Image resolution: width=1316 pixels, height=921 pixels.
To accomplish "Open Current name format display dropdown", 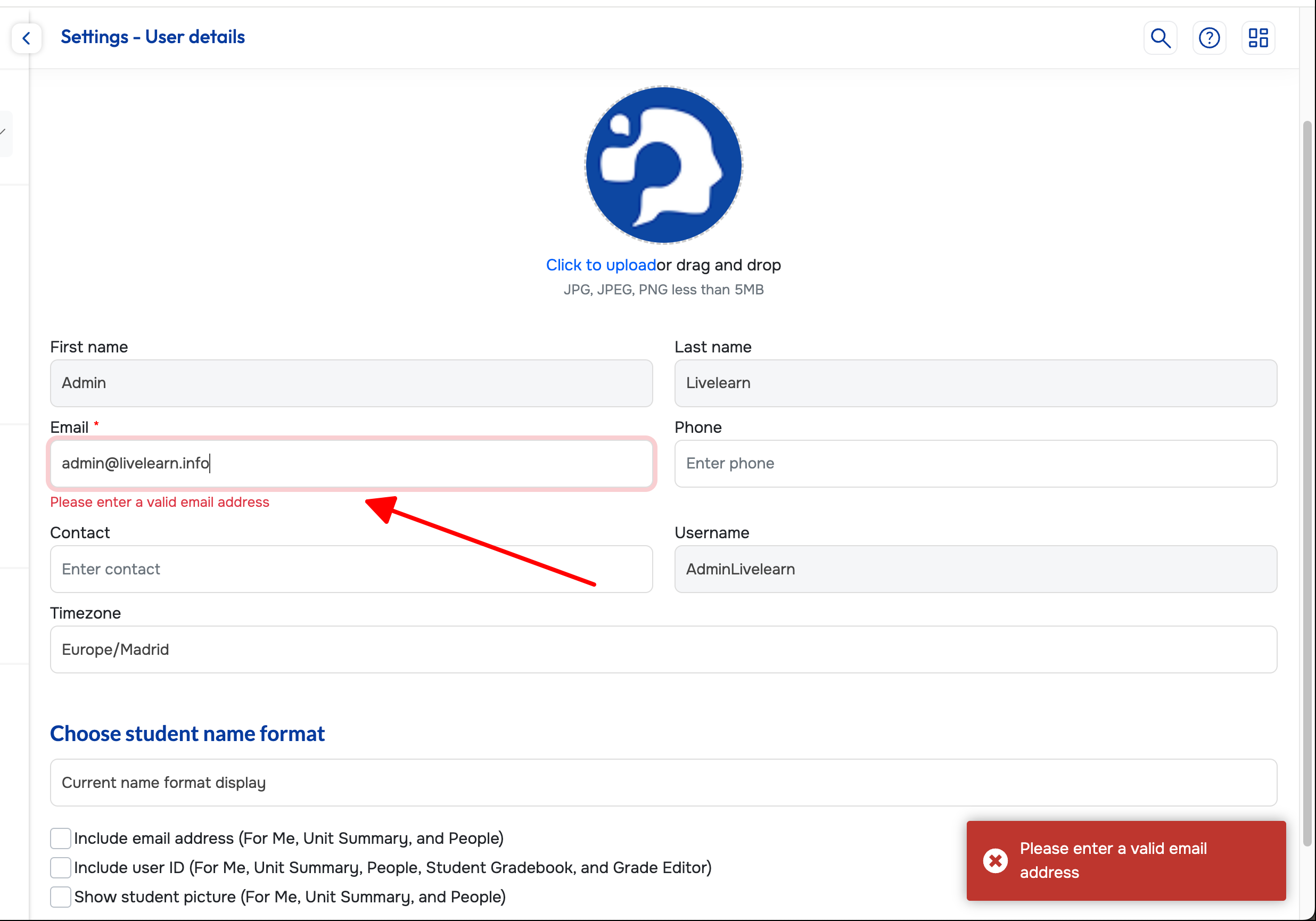I will tap(663, 782).
